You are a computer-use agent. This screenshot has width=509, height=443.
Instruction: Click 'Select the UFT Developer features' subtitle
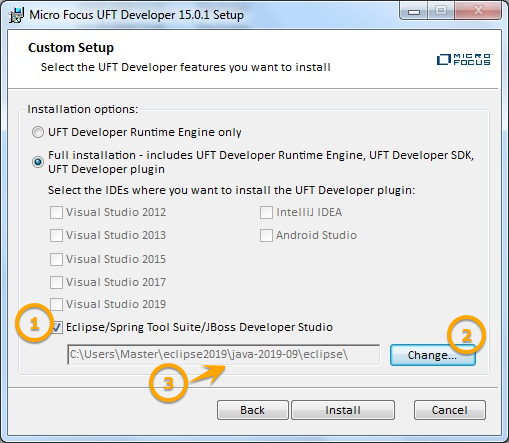186,67
